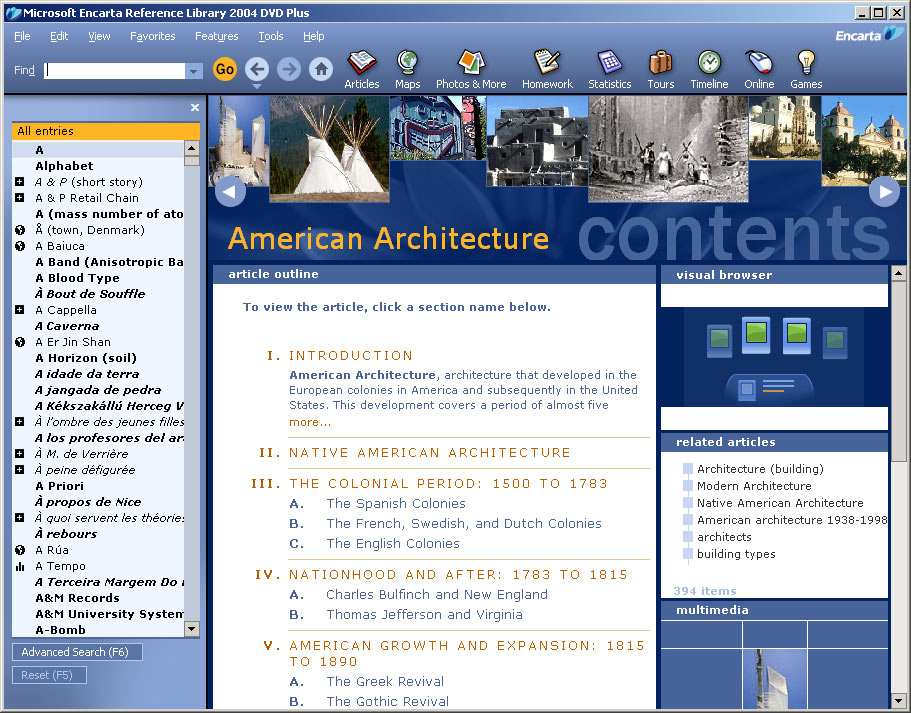This screenshot has height=713, width=911.
Task: Select the Alphabet entry
Action: pos(64,166)
